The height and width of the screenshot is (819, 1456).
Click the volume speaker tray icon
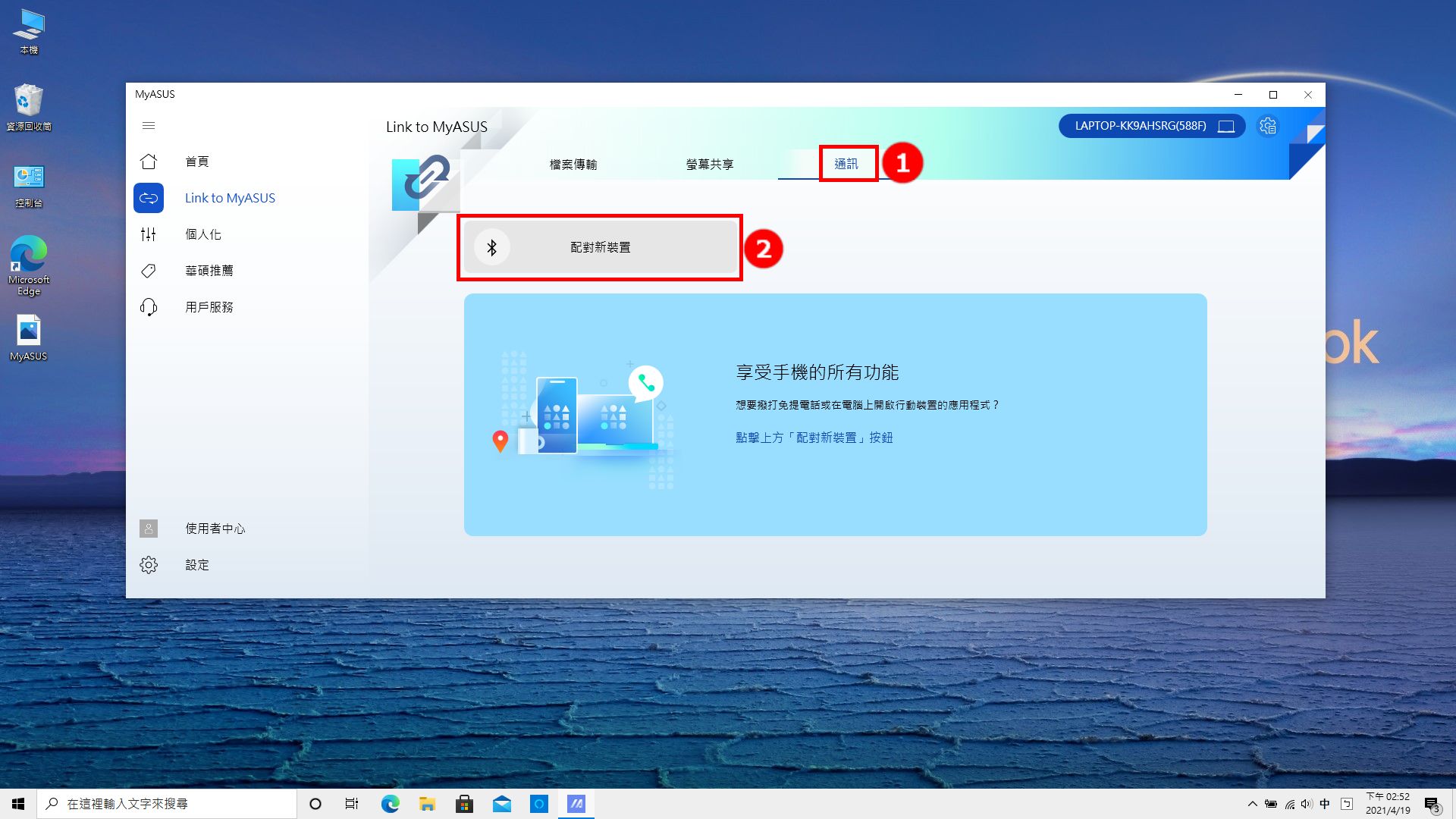tap(1307, 804)
